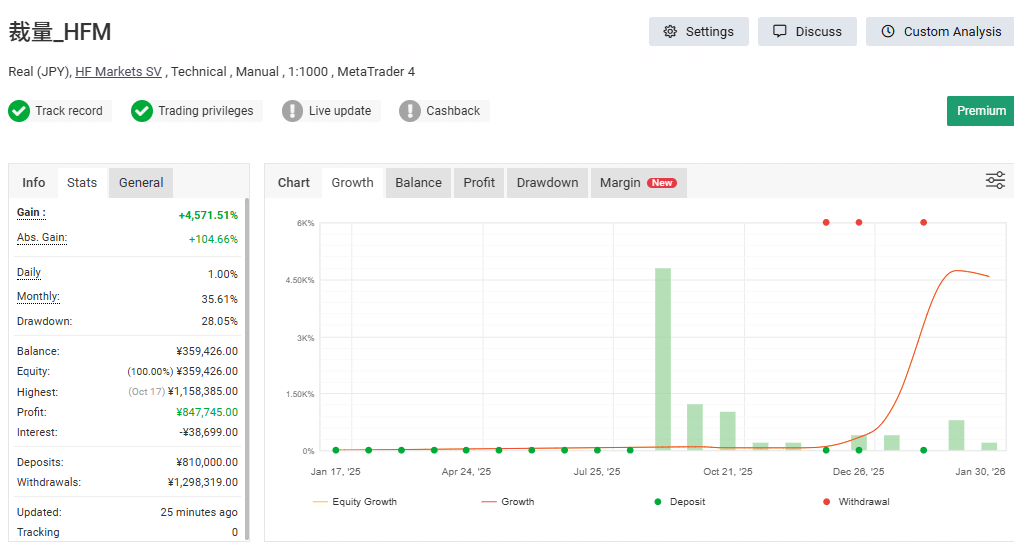
Task: Click the Settings gear icon
Action: (x=670, y=32)
